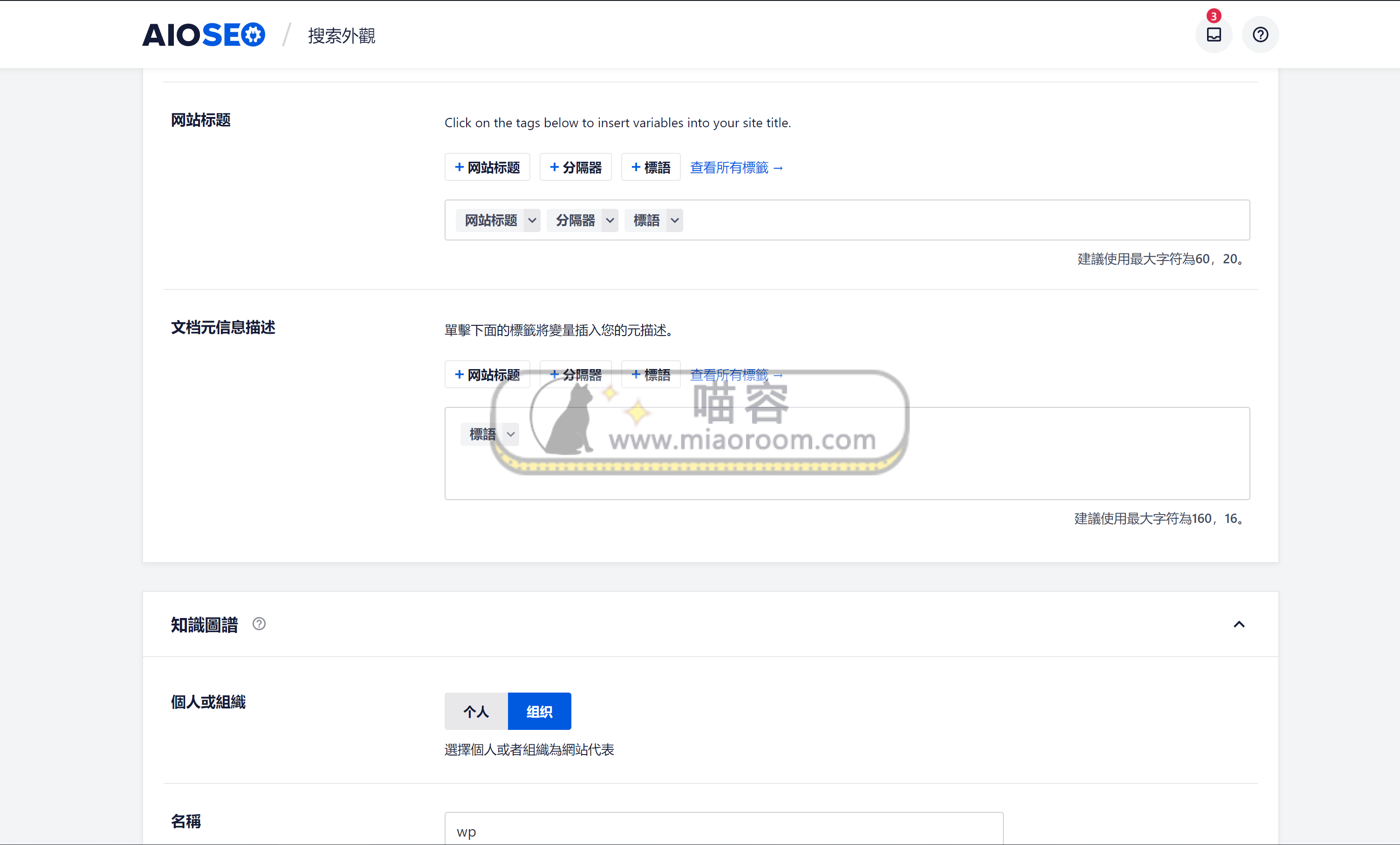Focus the 名稱 input containing wp
This screenshot has width=1400, height=845.
(723, 831)
